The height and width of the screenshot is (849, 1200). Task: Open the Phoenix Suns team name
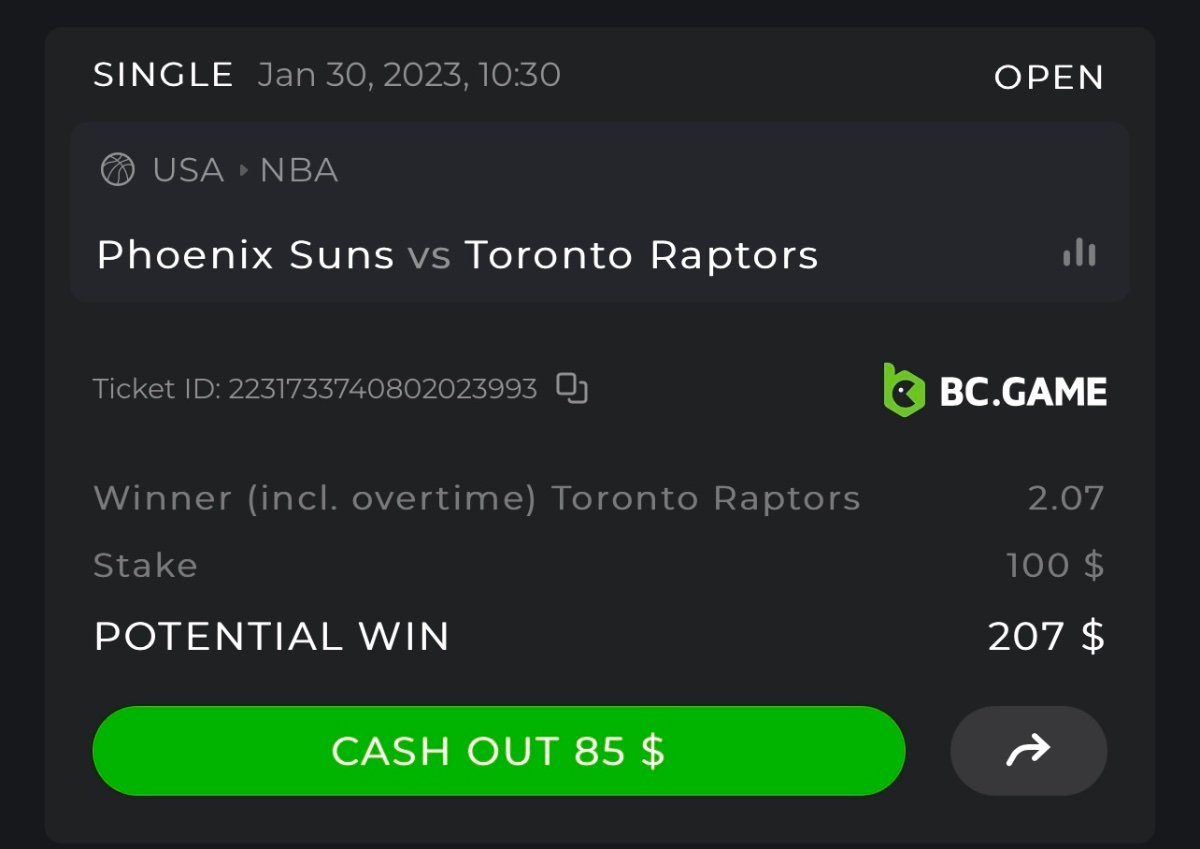coord(245,255)
